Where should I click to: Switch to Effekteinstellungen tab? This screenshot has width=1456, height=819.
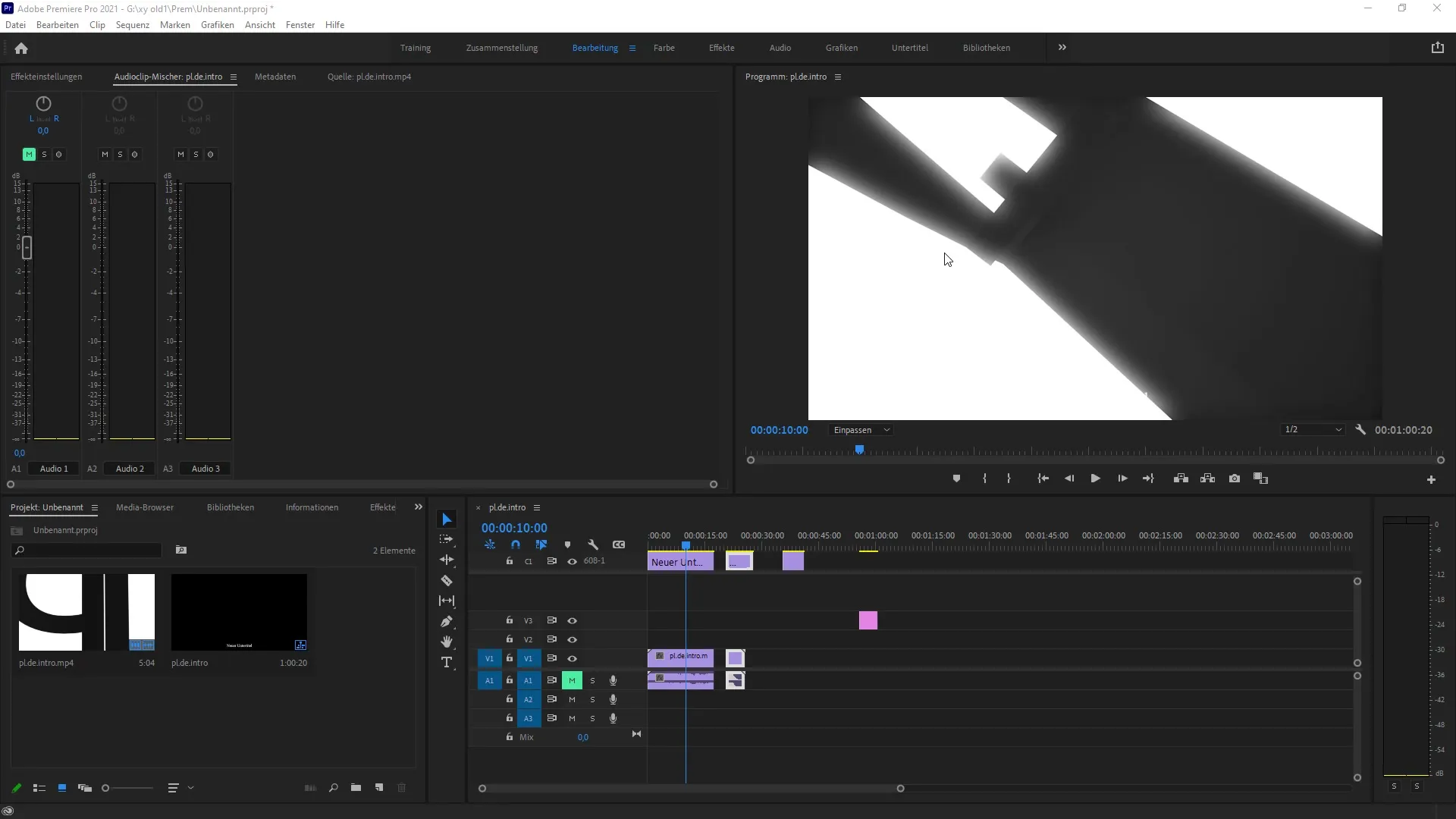[x=46, y=77]
